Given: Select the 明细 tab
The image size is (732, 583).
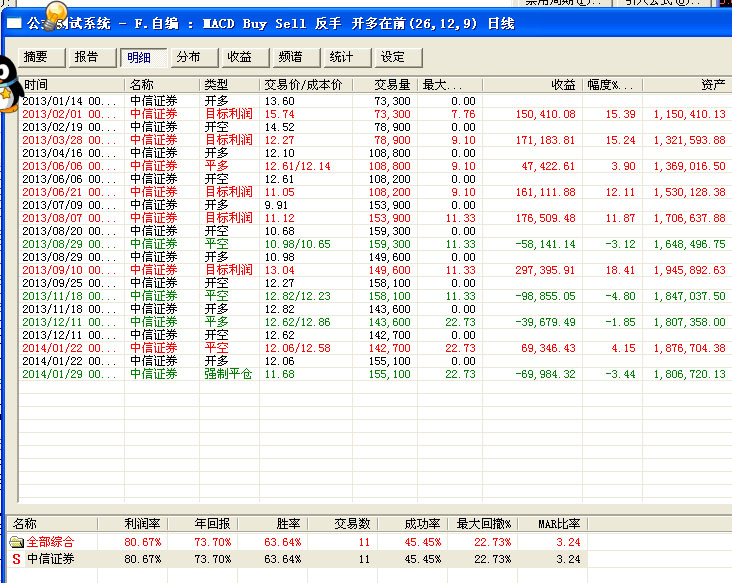Looking at the screenshot, I should pyautogui.click(x=143, y=57).
